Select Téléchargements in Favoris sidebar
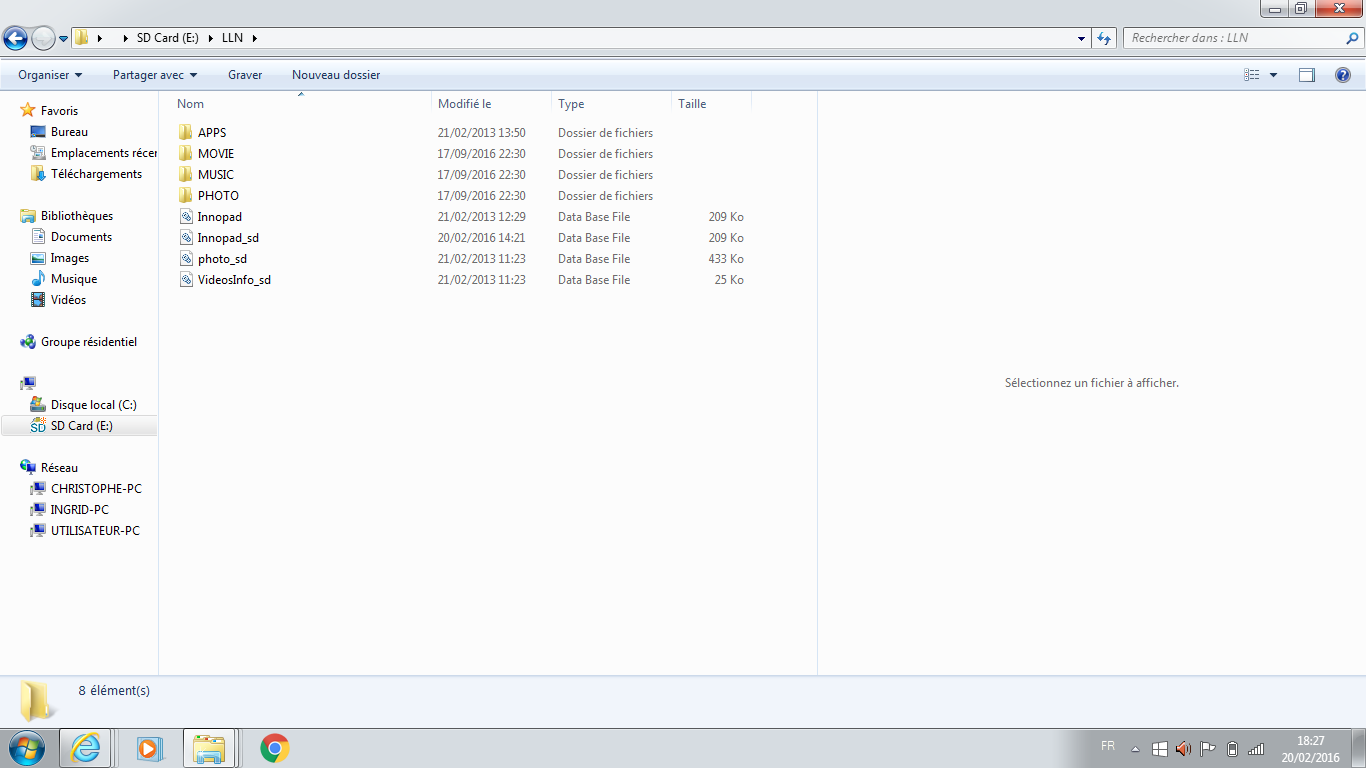The height and width of the screenshot is (768, 1366). (96, 174)
